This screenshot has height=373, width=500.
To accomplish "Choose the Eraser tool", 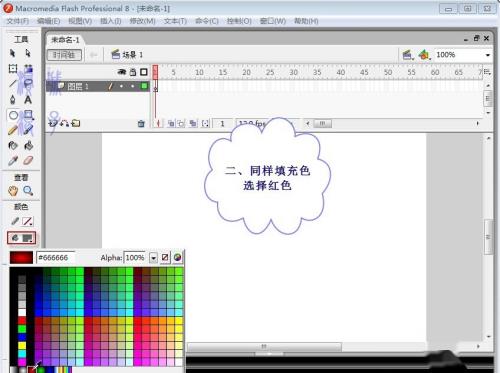I will pyautogui.click(x=28, y=160).
